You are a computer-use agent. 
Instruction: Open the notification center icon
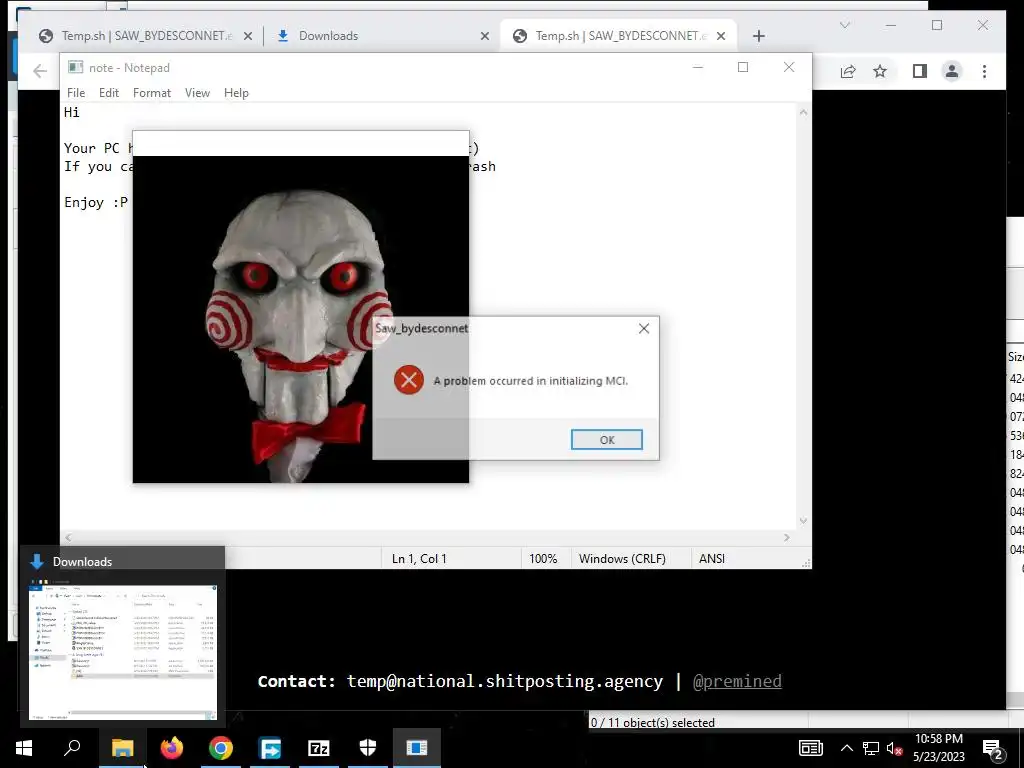(x=993, y=749)
